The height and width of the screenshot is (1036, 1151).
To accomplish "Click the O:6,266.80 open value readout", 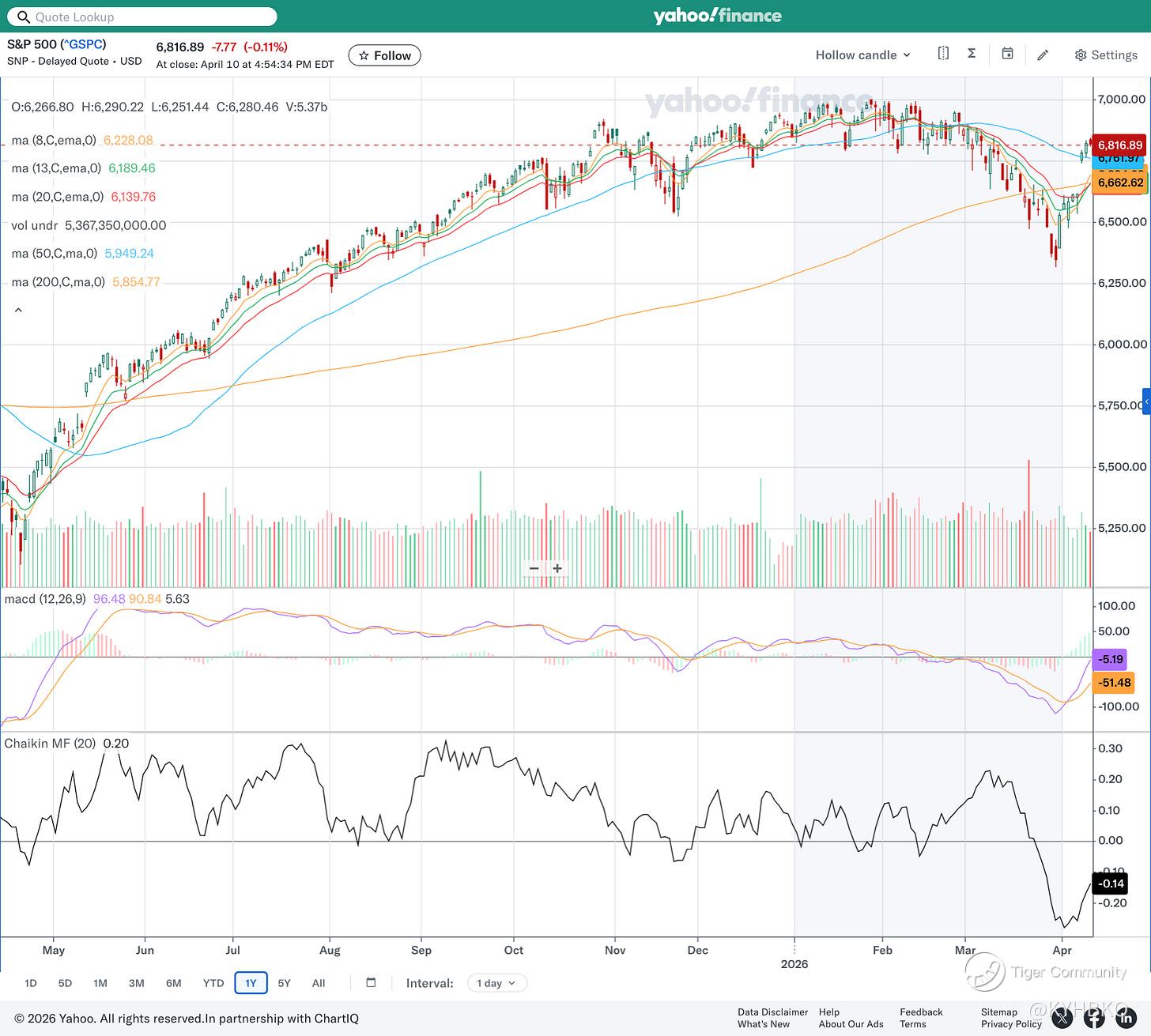I will (x=43, y=107).
